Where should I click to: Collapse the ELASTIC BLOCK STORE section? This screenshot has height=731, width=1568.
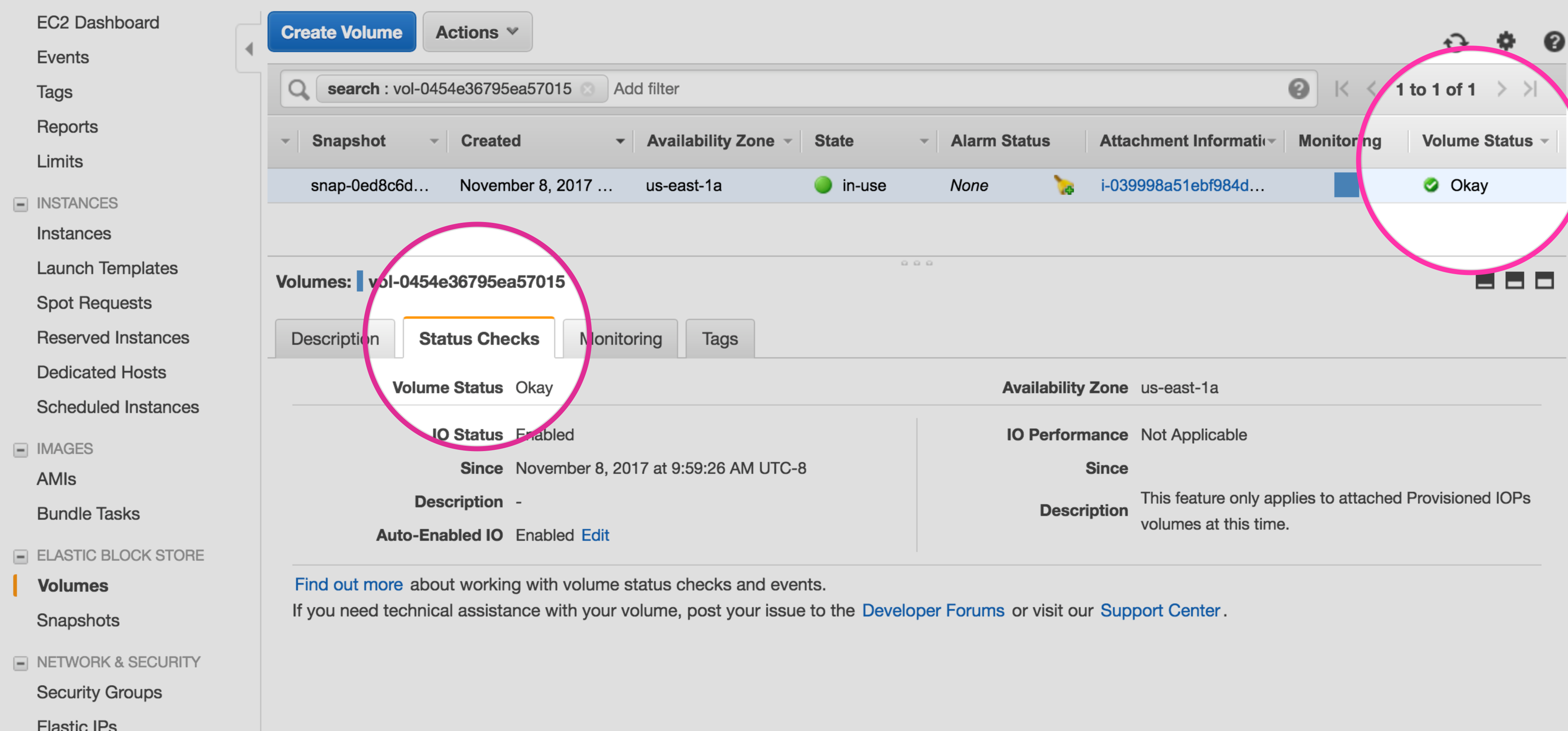pos(21,557)
